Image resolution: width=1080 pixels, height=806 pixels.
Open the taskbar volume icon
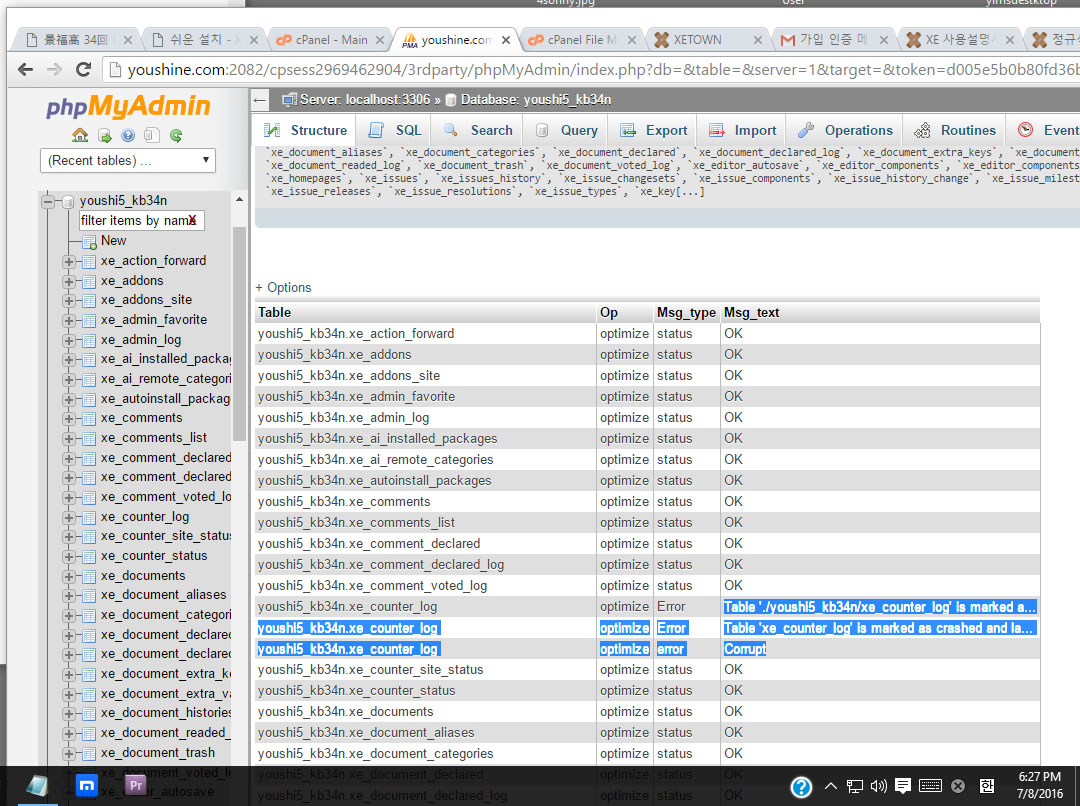click(879, 786)
